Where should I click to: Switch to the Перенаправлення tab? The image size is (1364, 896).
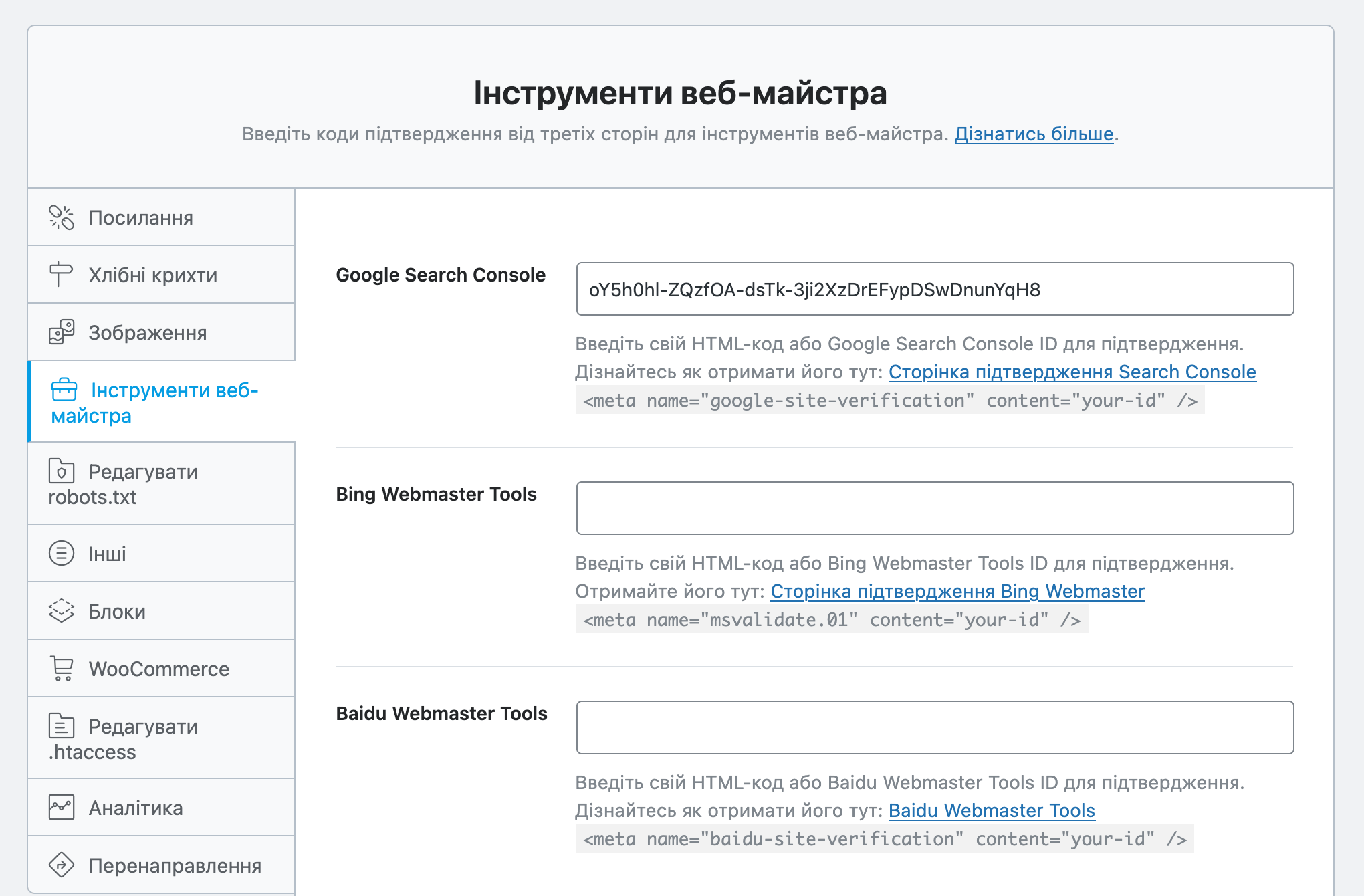pyautogui.click(x=161, y=865)
